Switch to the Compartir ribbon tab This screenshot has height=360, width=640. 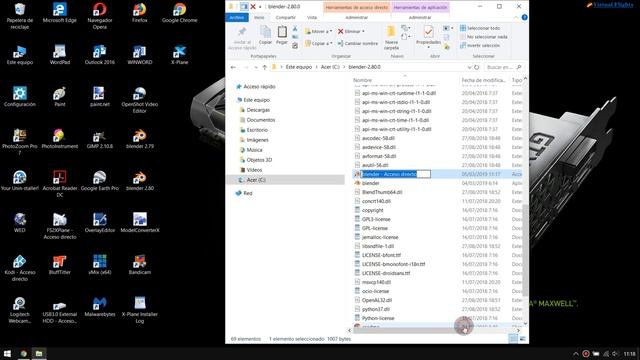coord(285,18)
